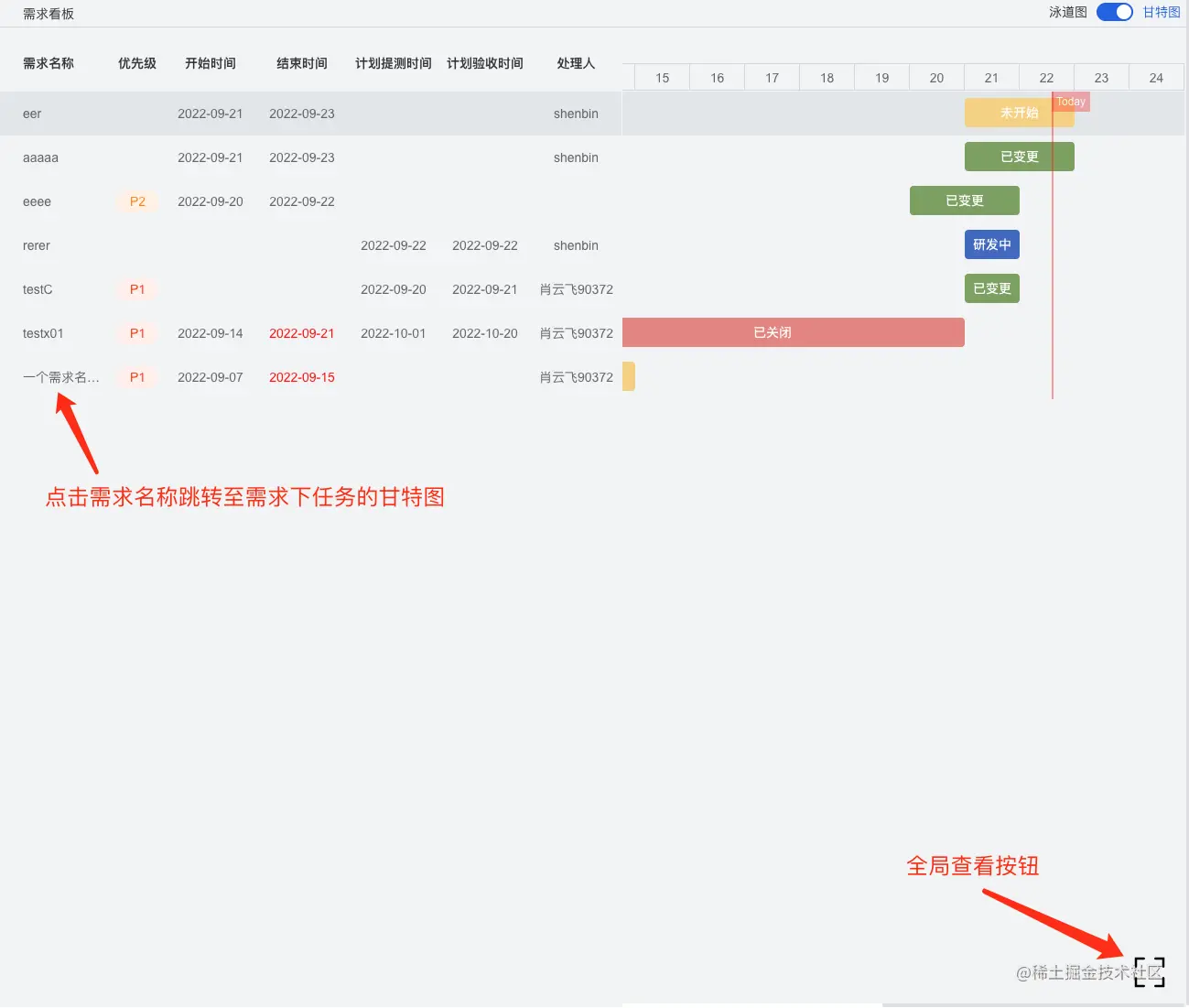
Task: Click the small yellow bar in 一个需求名 row
Action: [x=629, y=376]
